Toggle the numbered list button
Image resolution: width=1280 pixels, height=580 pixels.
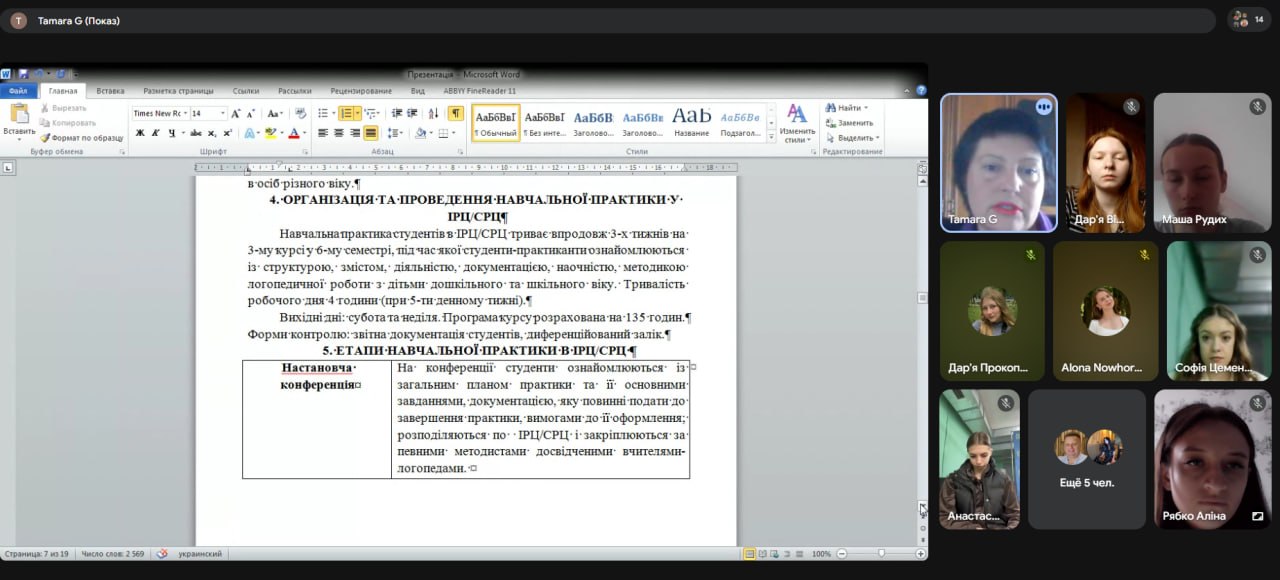click(x=347, y=113)
